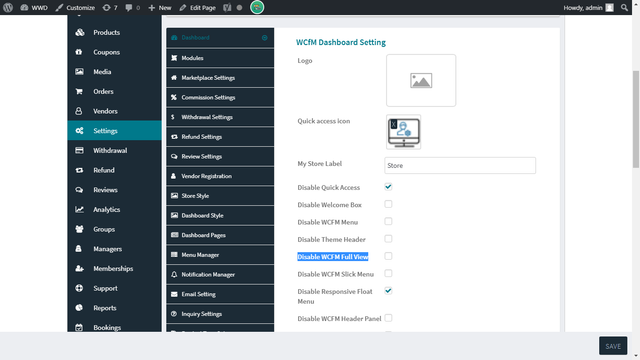Click the Settings gears icon in sidebar
The height and width of the screenshot is (360, 640).
click(79, 131)
